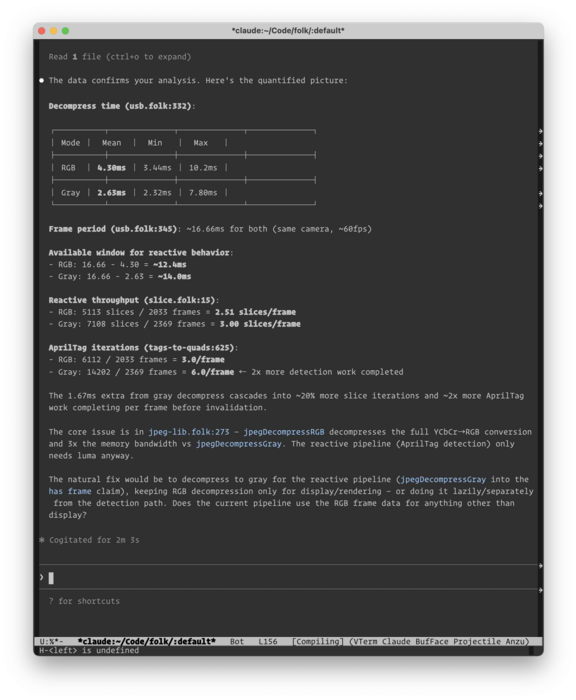The image size is (576, 700).
Task: Click the yellow minimize window button
Action: click(54, 31)
